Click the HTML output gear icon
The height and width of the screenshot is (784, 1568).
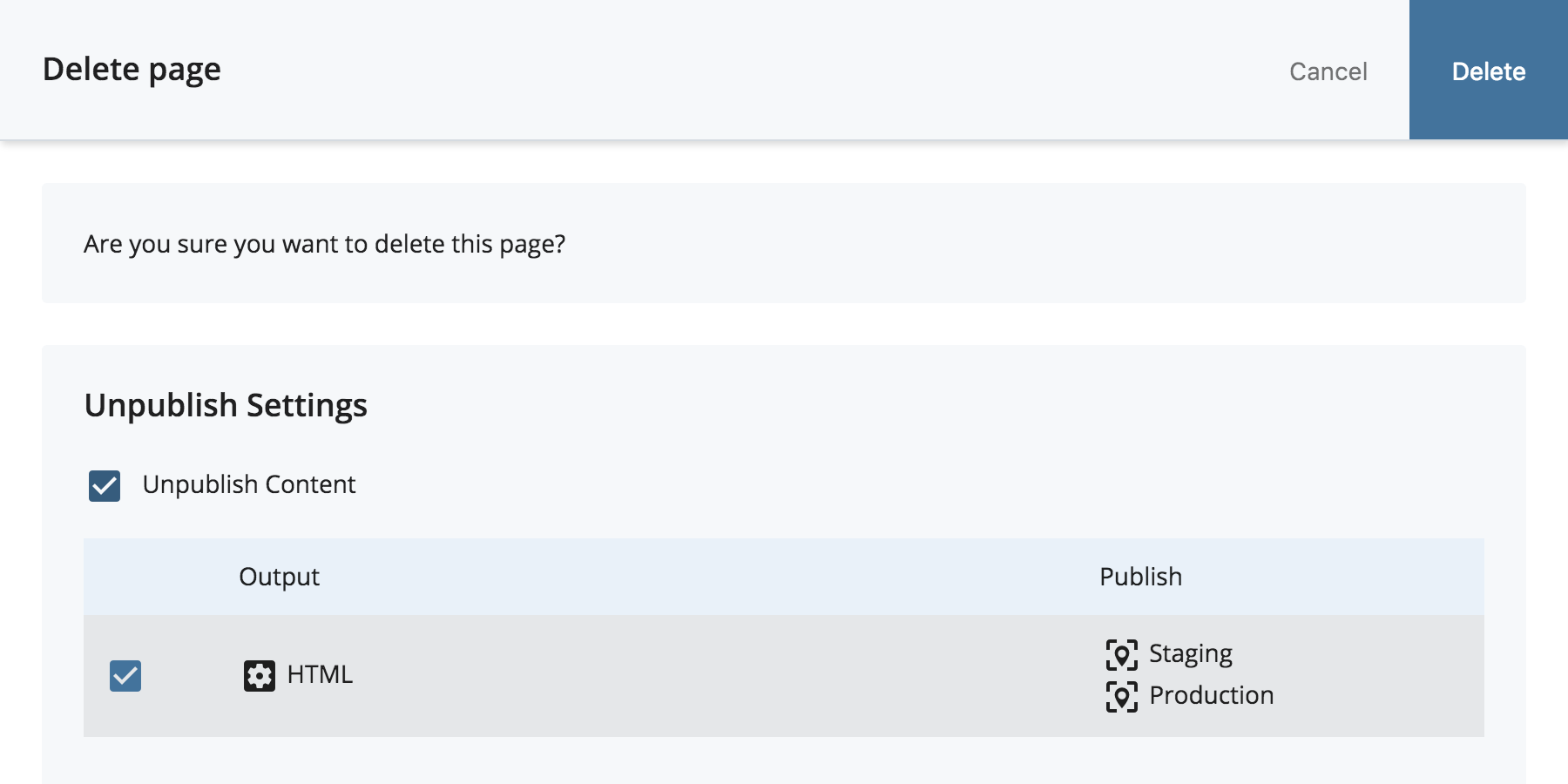point(259,675)
